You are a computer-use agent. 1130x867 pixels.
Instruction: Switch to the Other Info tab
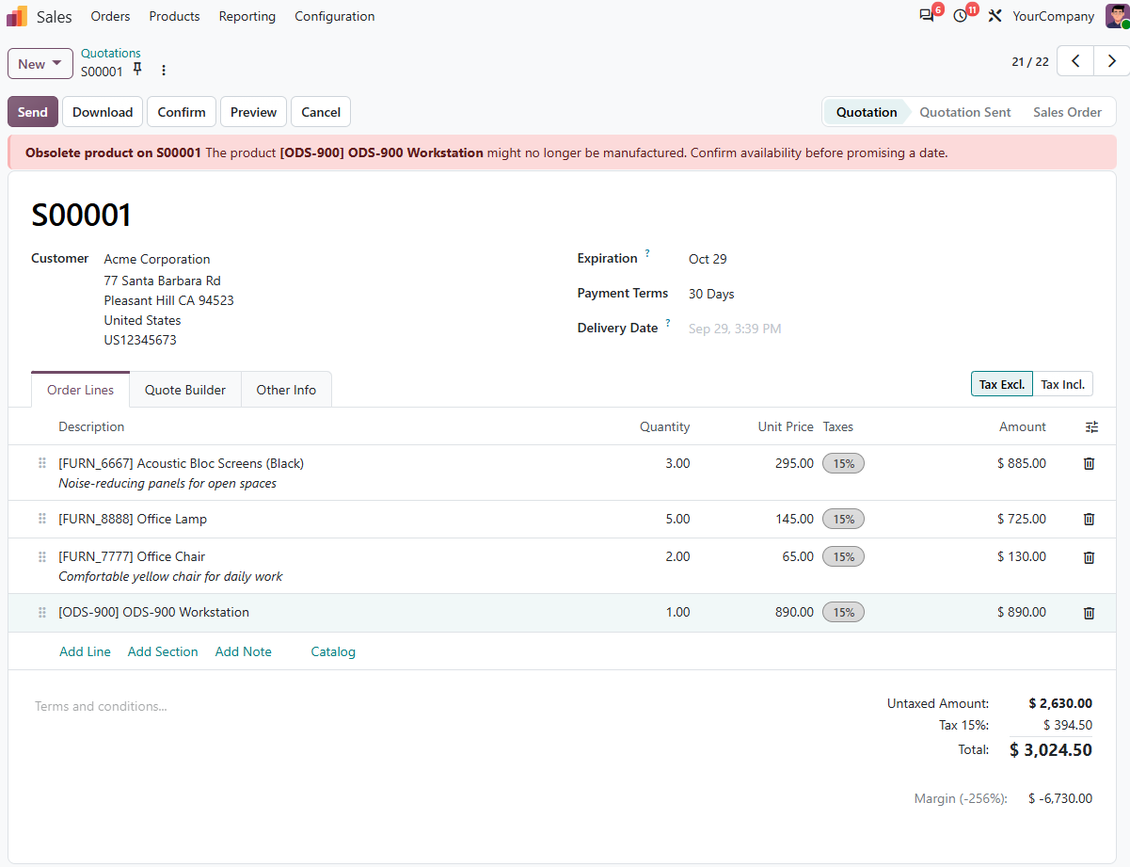[x=286, y=390]
